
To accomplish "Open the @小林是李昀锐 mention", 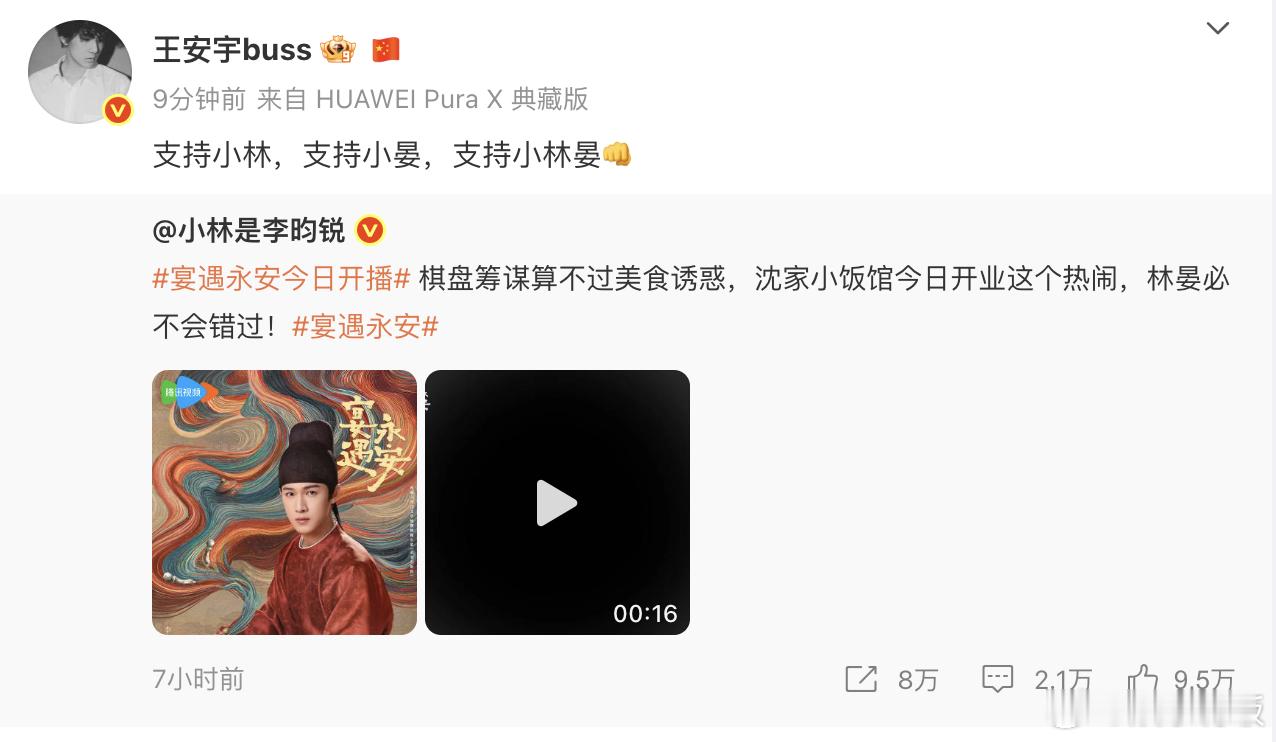I will coord(249,231).
